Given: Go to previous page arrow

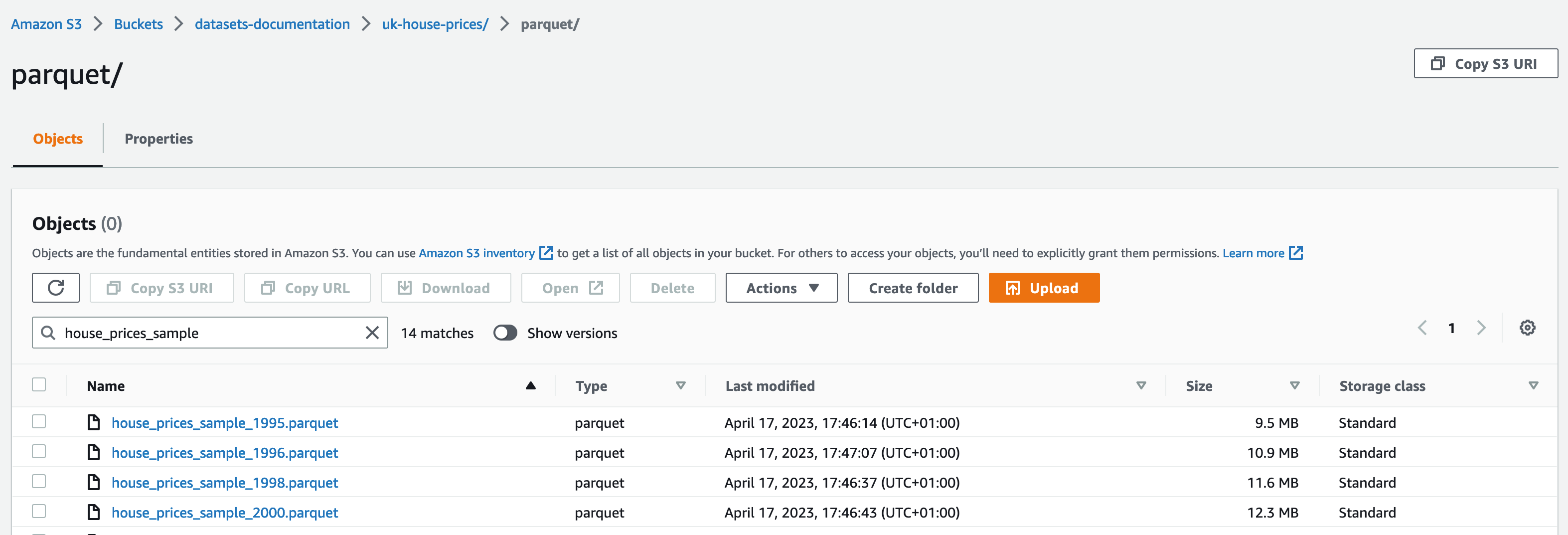Looking at the screenshot, I should (x=1422, y=328).
